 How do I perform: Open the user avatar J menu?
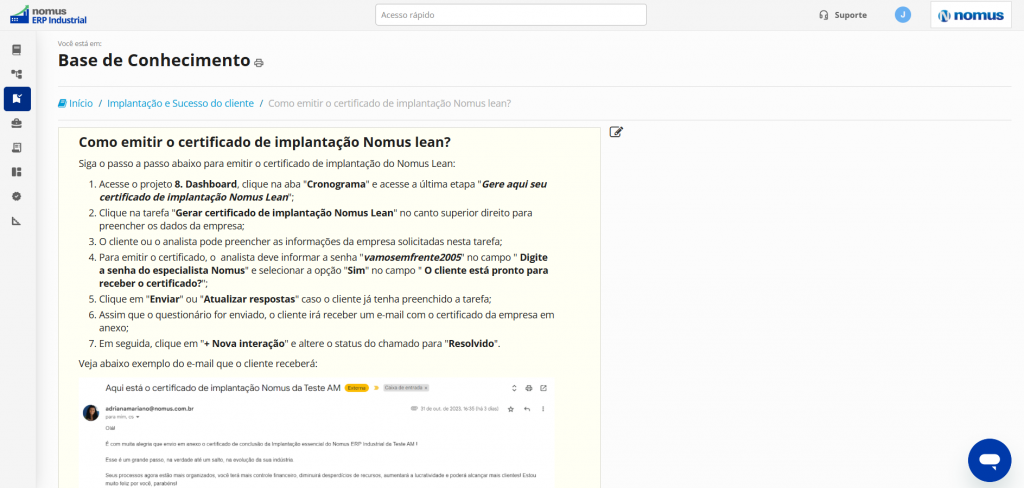(903, 15)
